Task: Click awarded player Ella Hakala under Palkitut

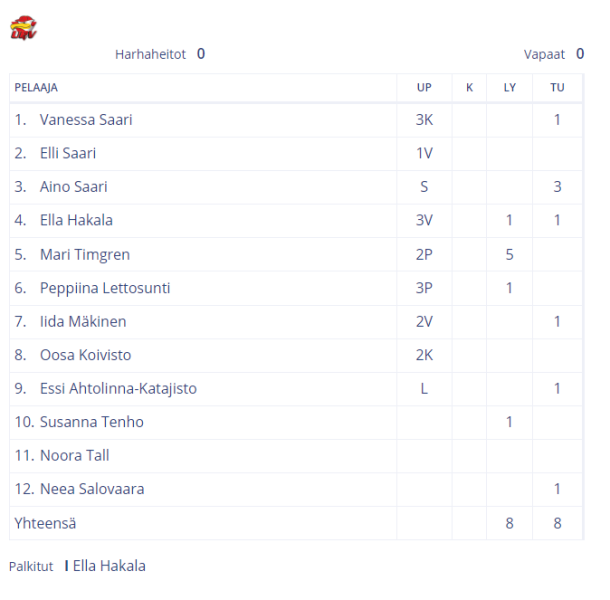Action: pos(109,566)
